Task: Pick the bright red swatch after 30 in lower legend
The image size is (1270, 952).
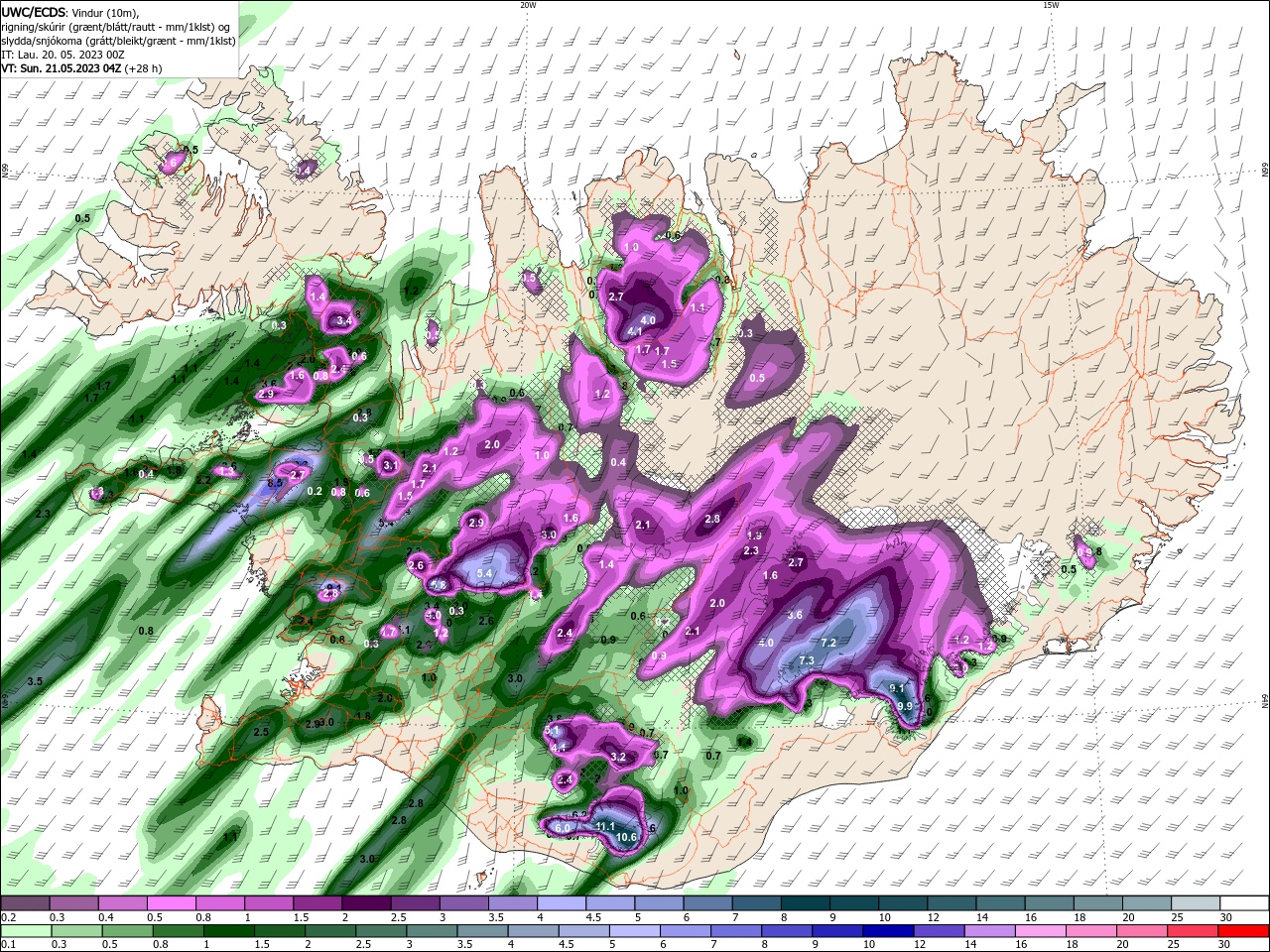Action: (1245, 931)
